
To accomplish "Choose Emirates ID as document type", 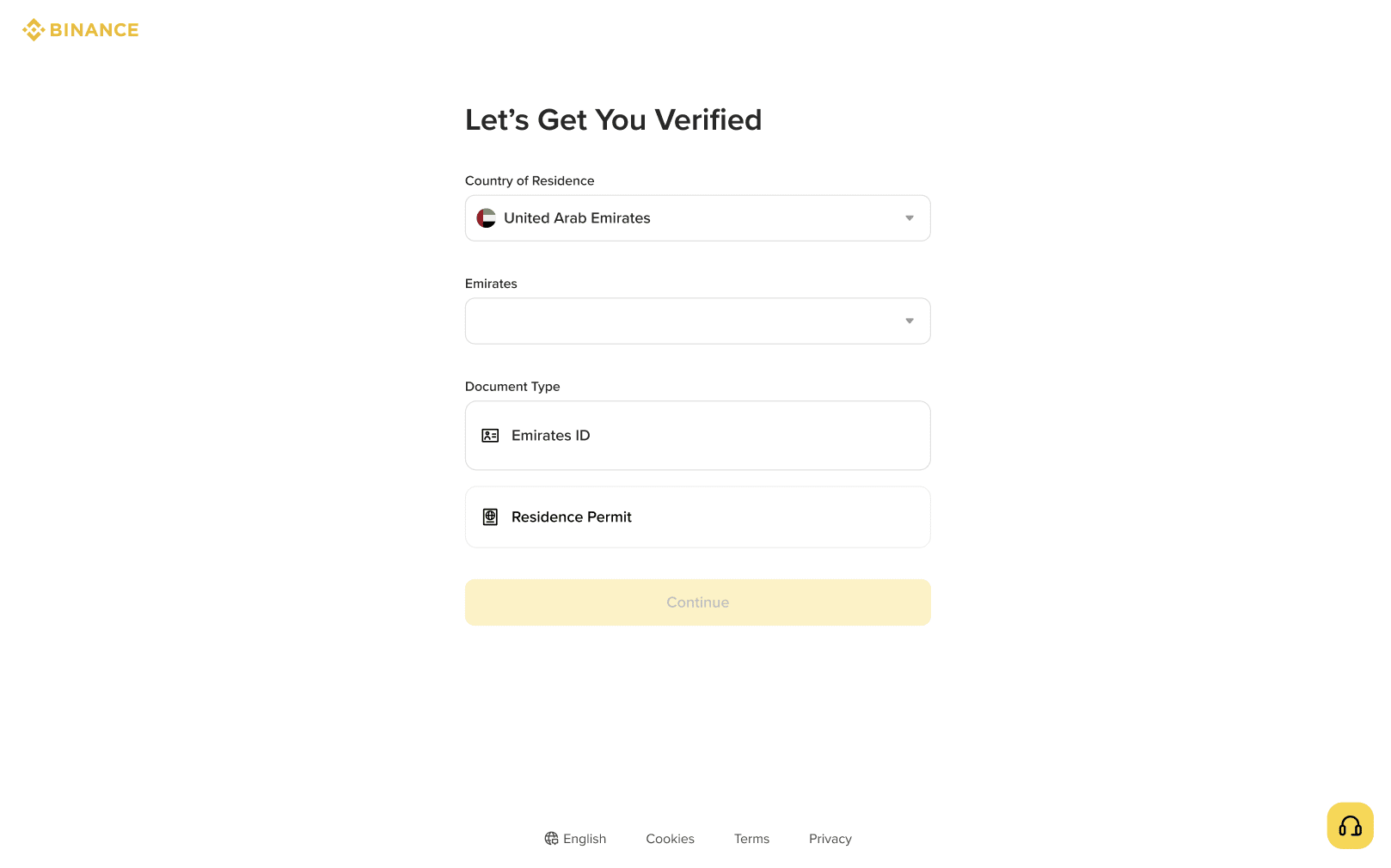I will [697, 436].
